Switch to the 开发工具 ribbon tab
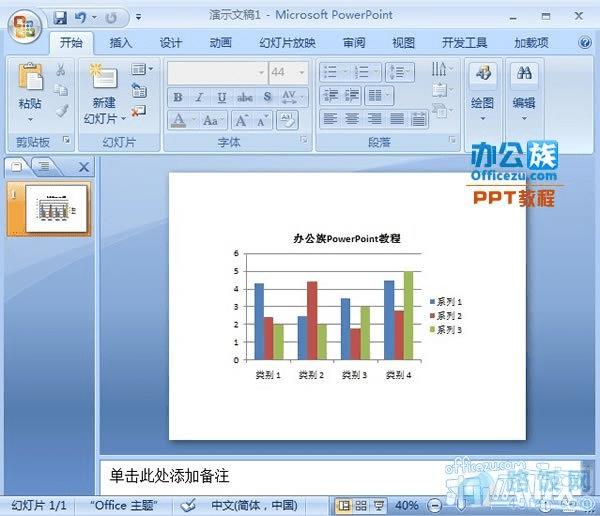Viewport: 600px width, 516px height. point(464,42)
